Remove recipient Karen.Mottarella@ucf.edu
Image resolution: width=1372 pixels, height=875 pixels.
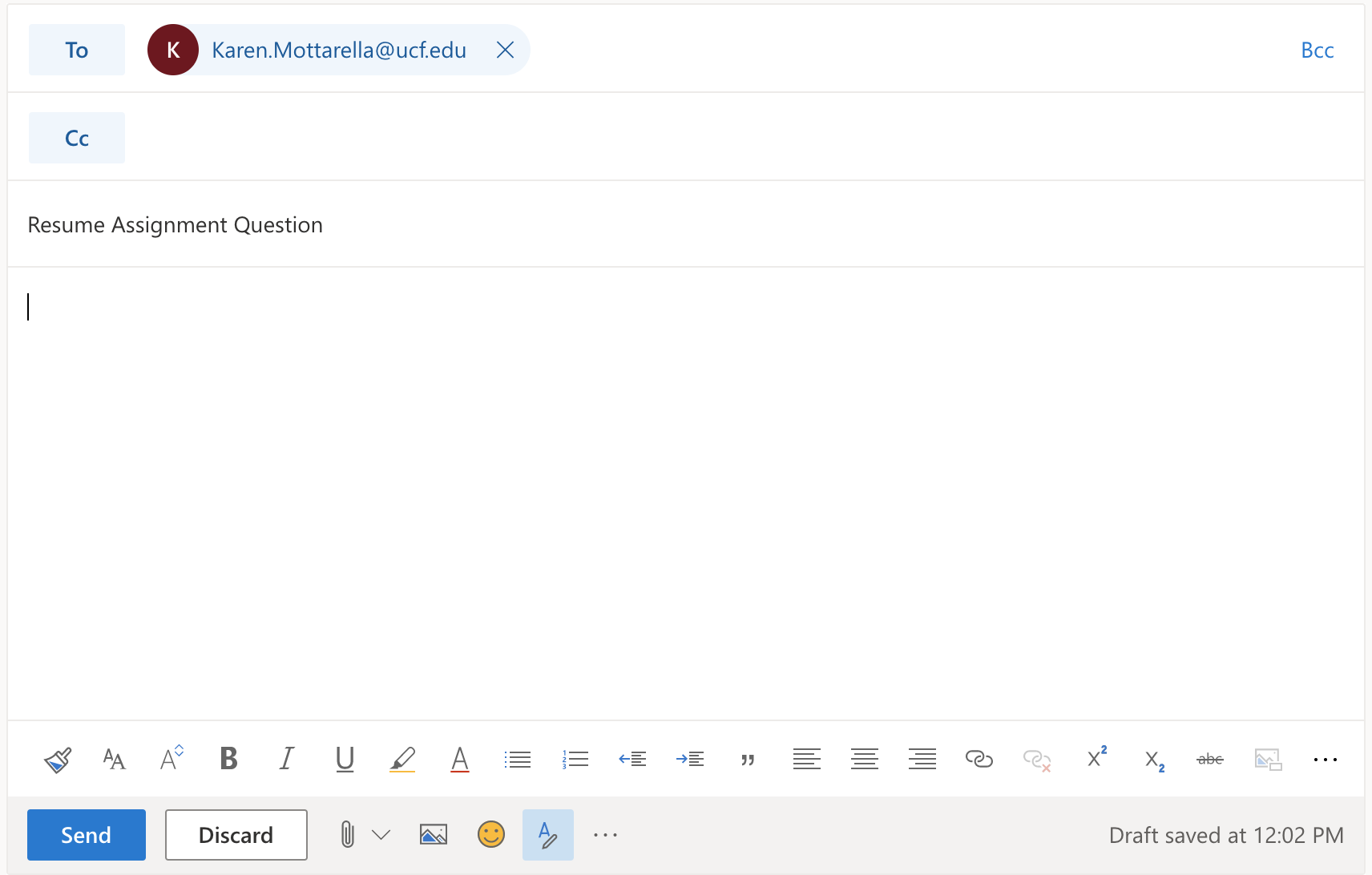tap(505, 50)
